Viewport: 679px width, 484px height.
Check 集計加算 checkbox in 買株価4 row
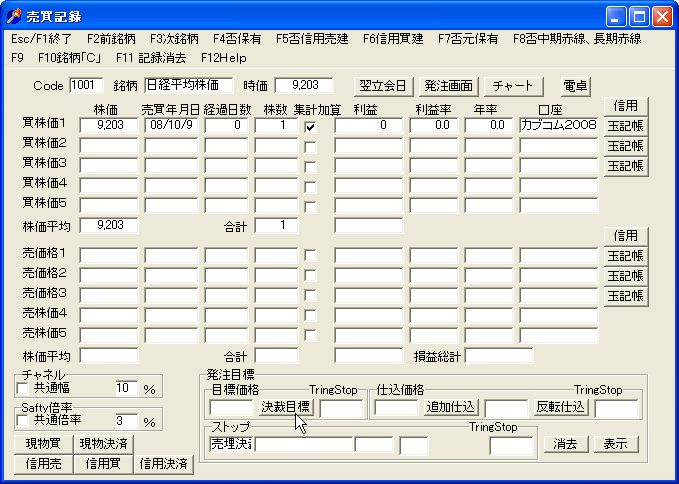pos(310,187)
